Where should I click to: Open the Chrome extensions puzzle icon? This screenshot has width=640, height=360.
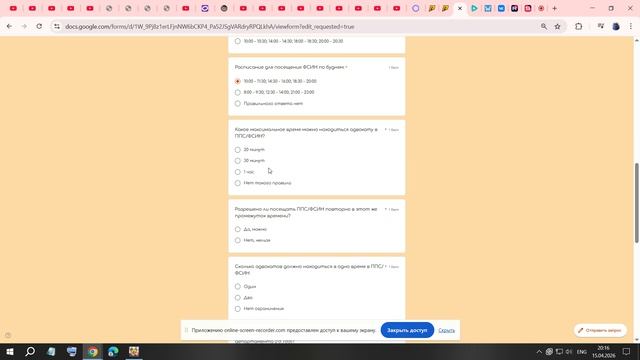point(579,27)
